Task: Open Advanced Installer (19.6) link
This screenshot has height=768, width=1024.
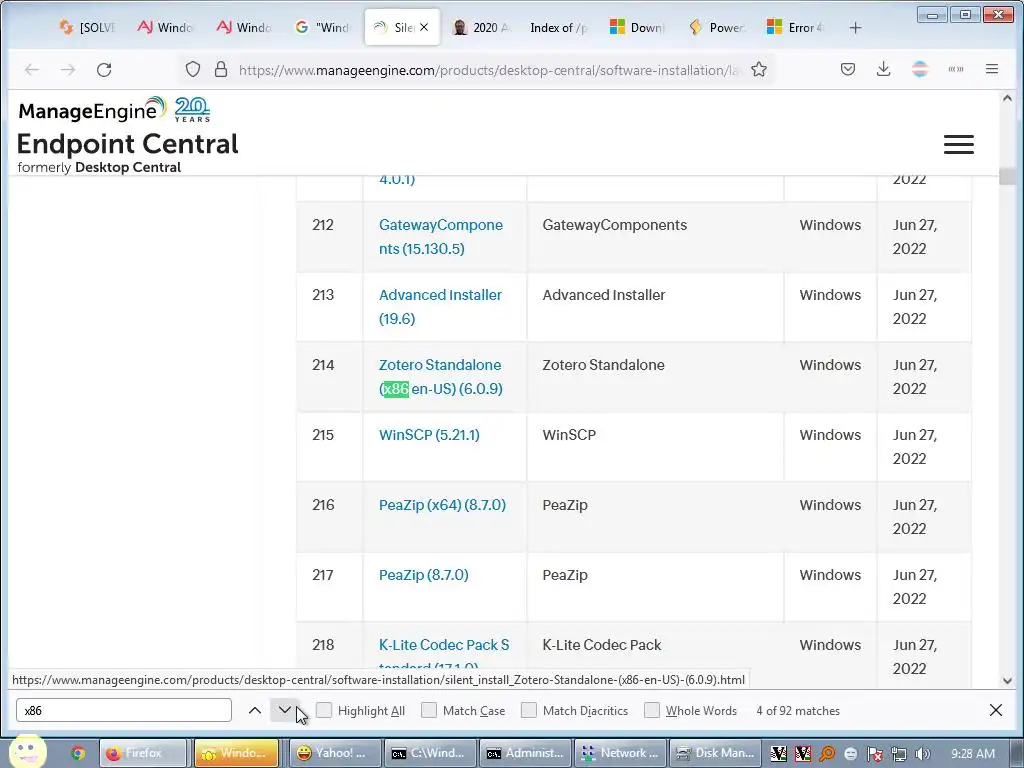Action: [440, 306]
